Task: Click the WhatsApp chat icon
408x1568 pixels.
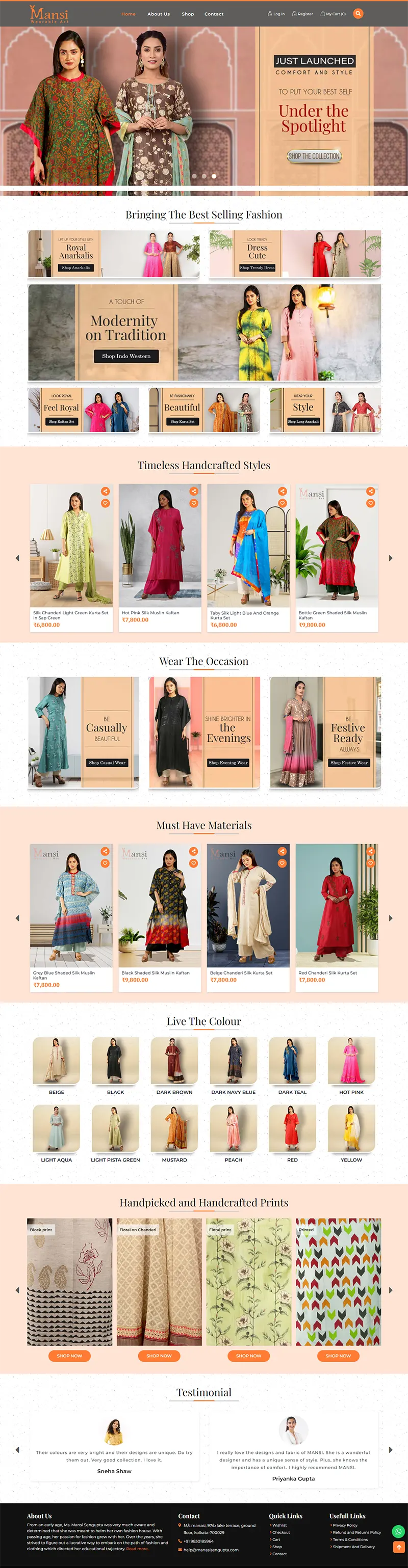Action: pos(398,1531)
